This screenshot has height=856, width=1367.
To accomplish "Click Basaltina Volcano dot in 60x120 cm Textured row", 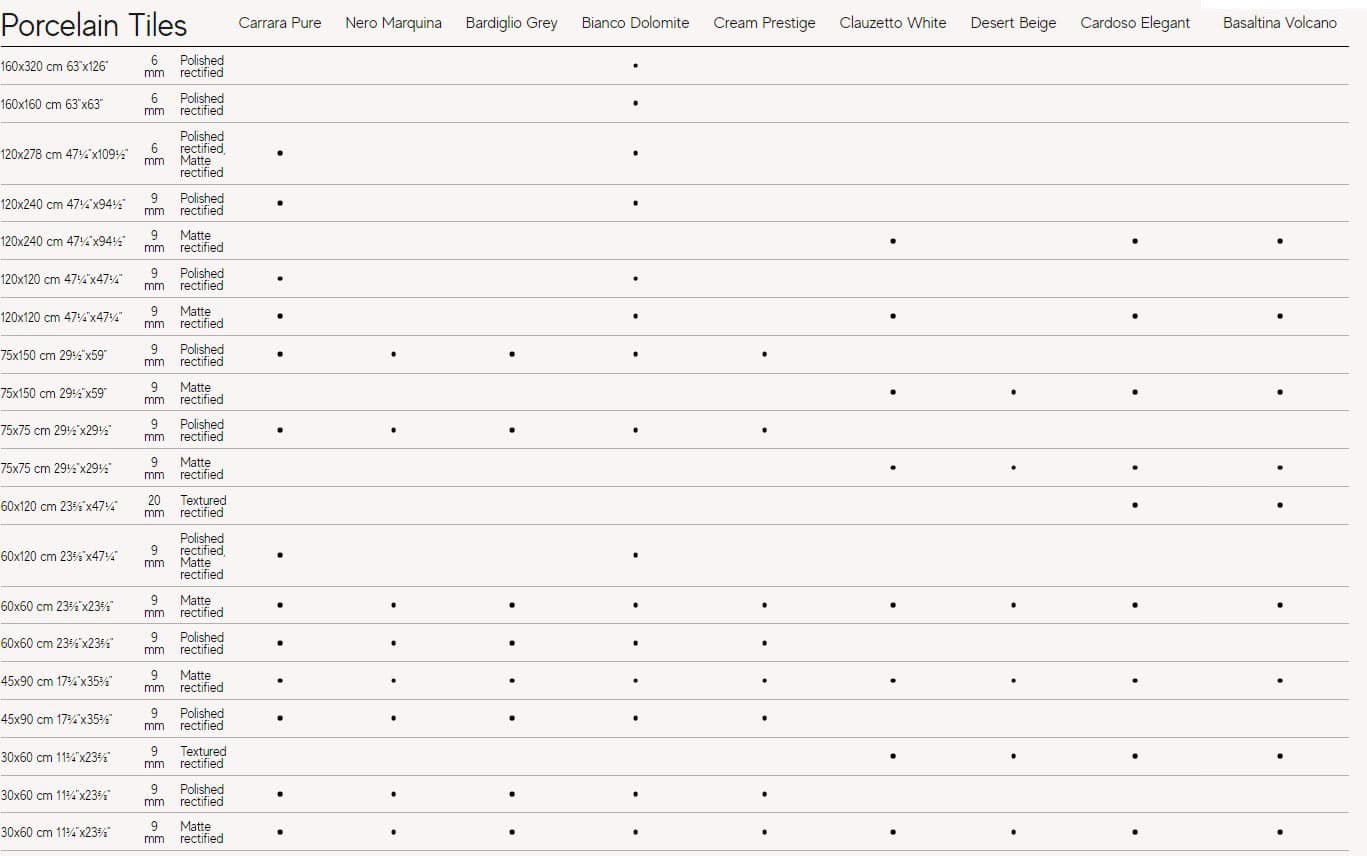I will (1280, 505).
